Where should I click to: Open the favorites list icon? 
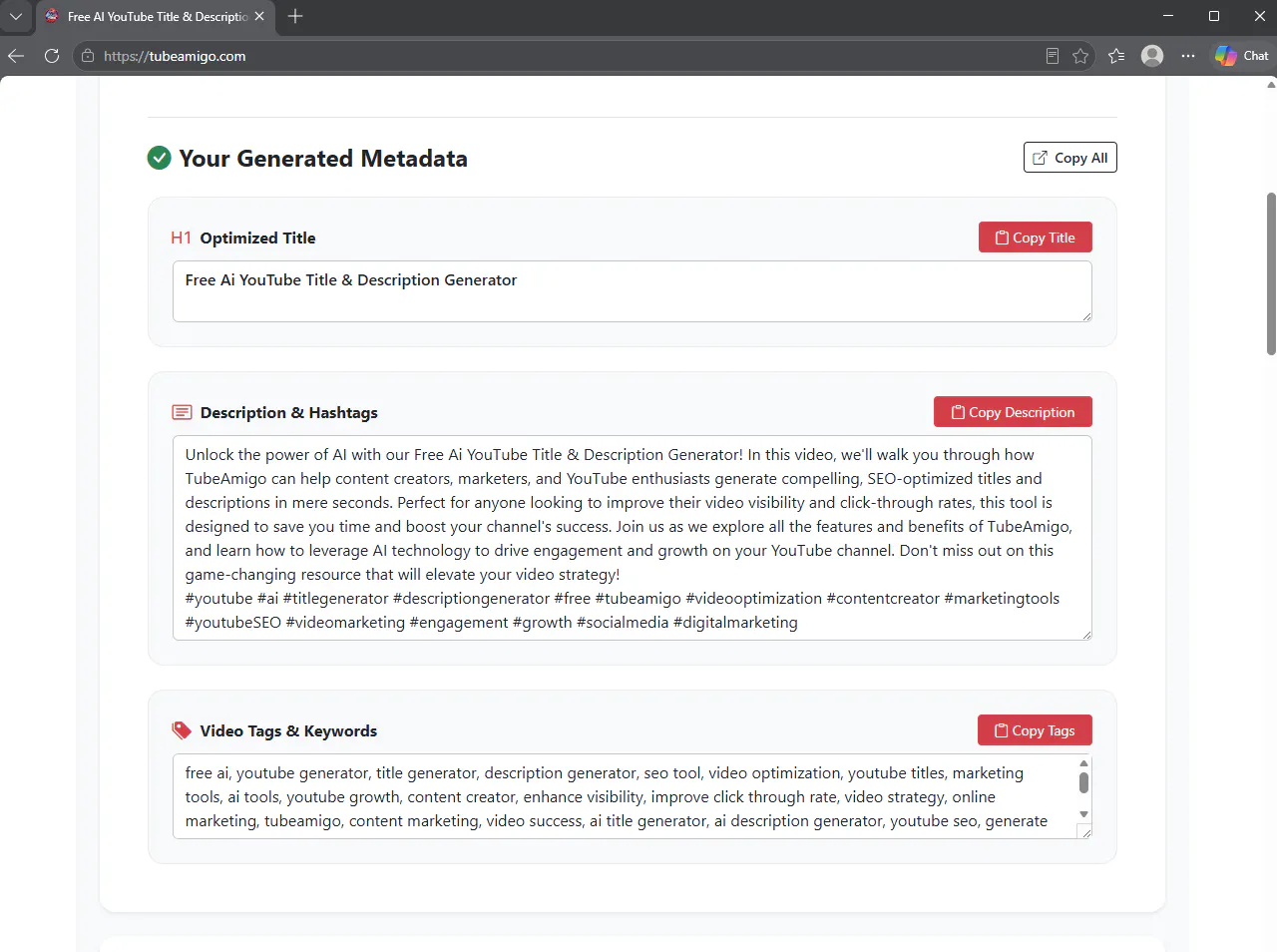[1116, 56]
